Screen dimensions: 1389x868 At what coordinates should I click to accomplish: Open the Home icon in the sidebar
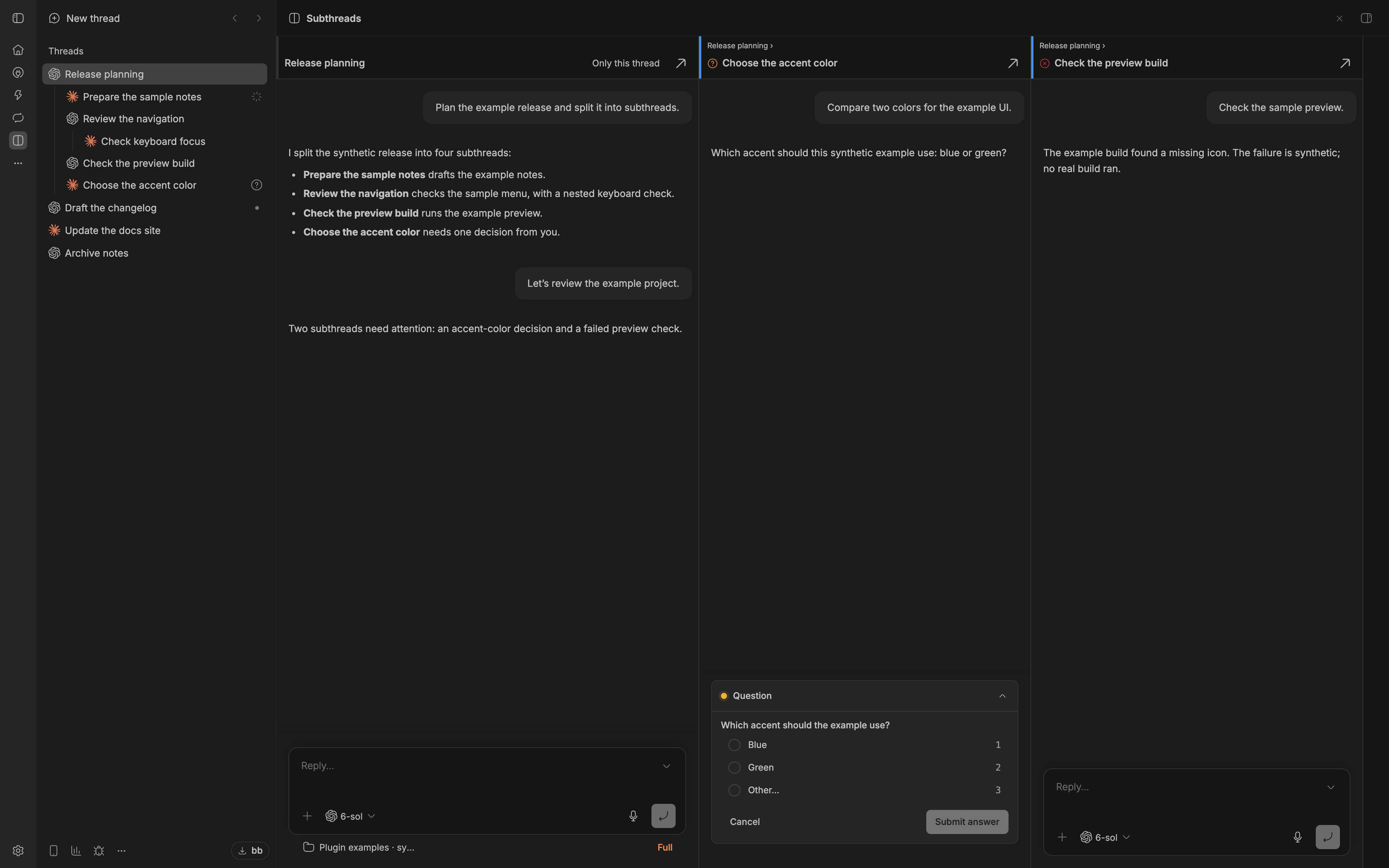tap(18, 50)
